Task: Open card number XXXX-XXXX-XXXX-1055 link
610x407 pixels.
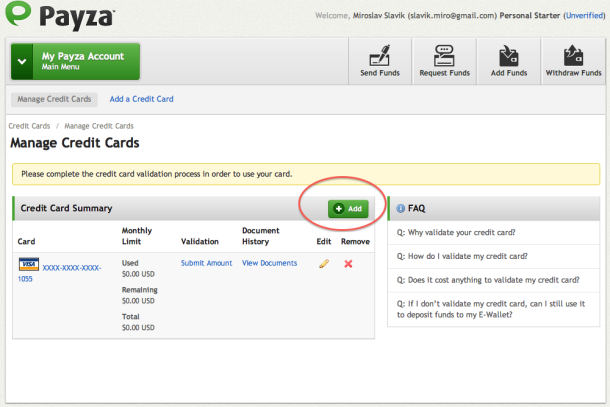Action: coord(60,273)
